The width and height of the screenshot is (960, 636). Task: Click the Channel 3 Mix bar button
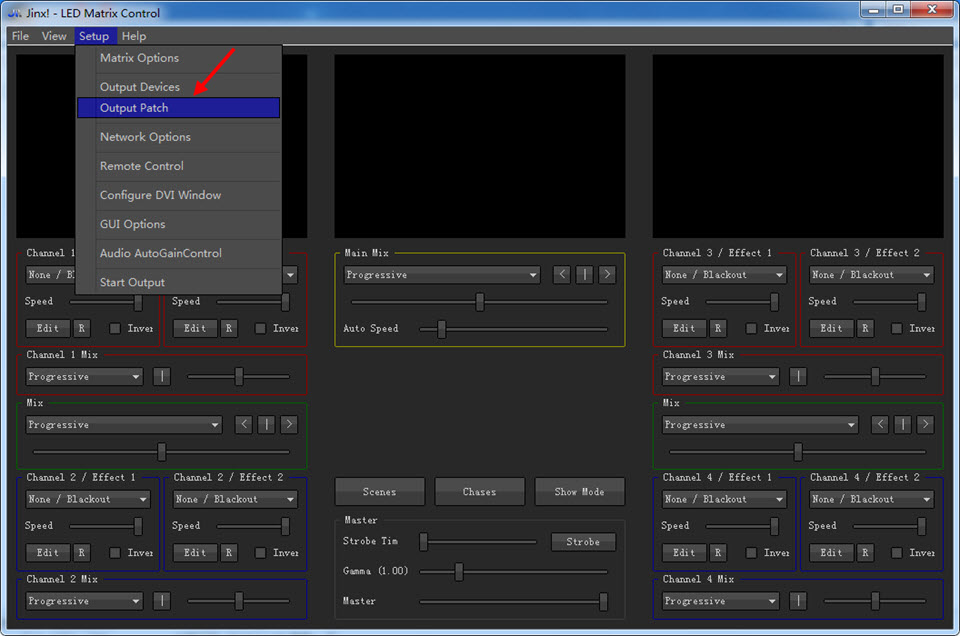tap(798, 376)
